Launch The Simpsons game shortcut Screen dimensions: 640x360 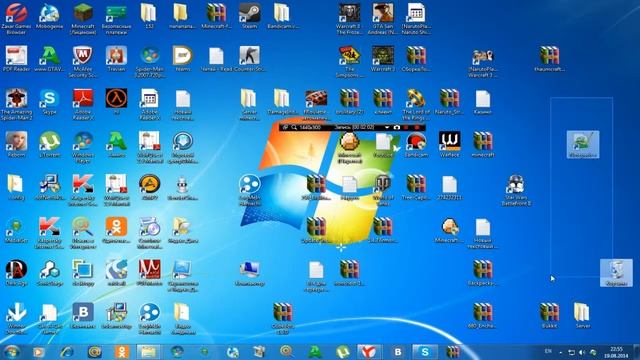coord(349,61)
